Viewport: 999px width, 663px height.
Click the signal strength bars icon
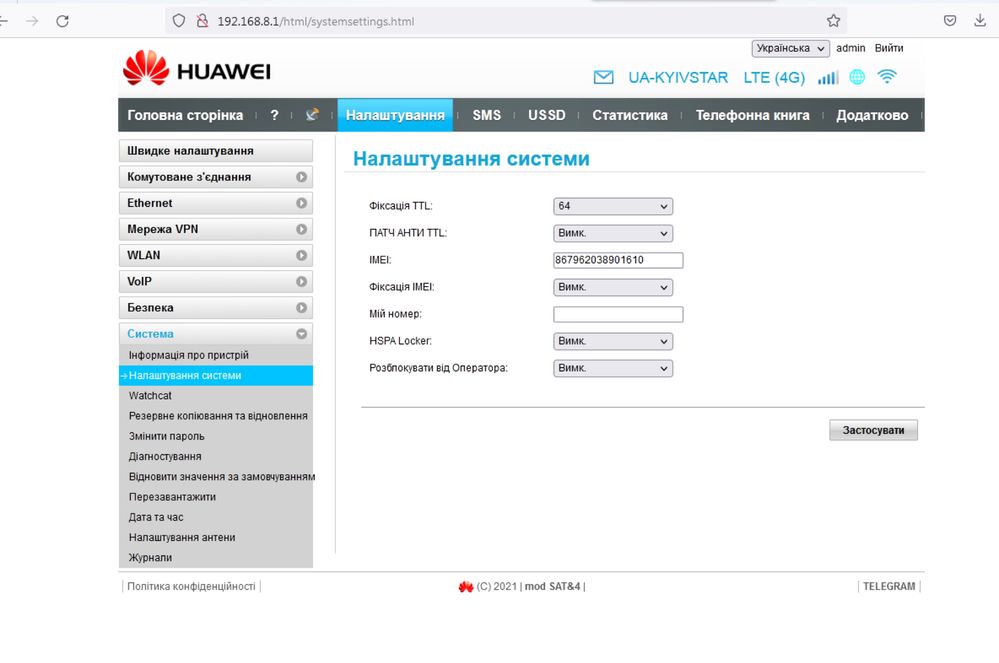pos(828,78)
